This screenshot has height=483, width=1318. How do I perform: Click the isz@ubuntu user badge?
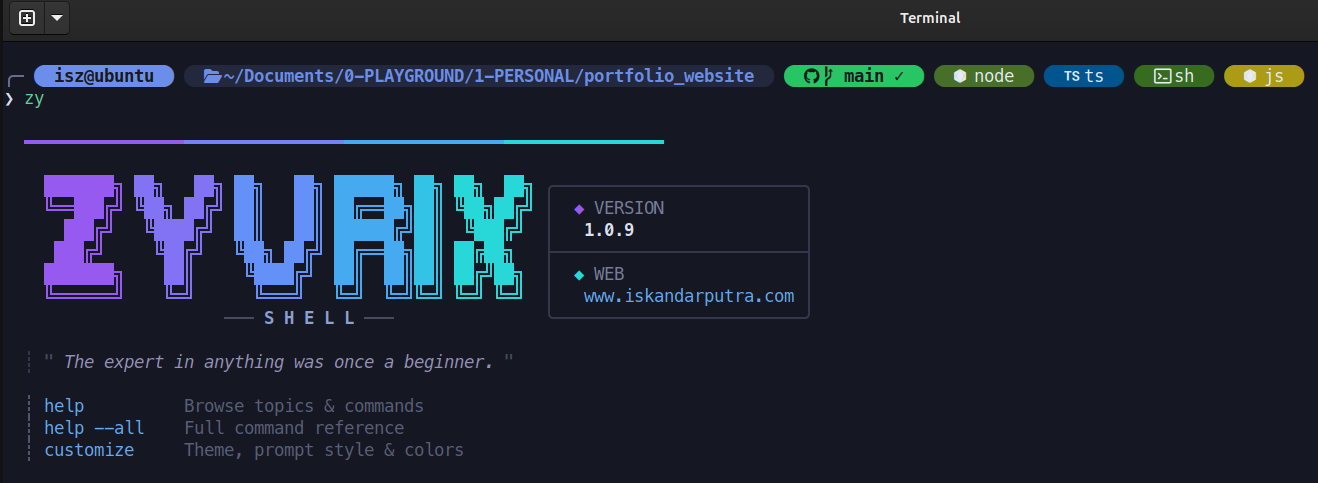[104, 76]
